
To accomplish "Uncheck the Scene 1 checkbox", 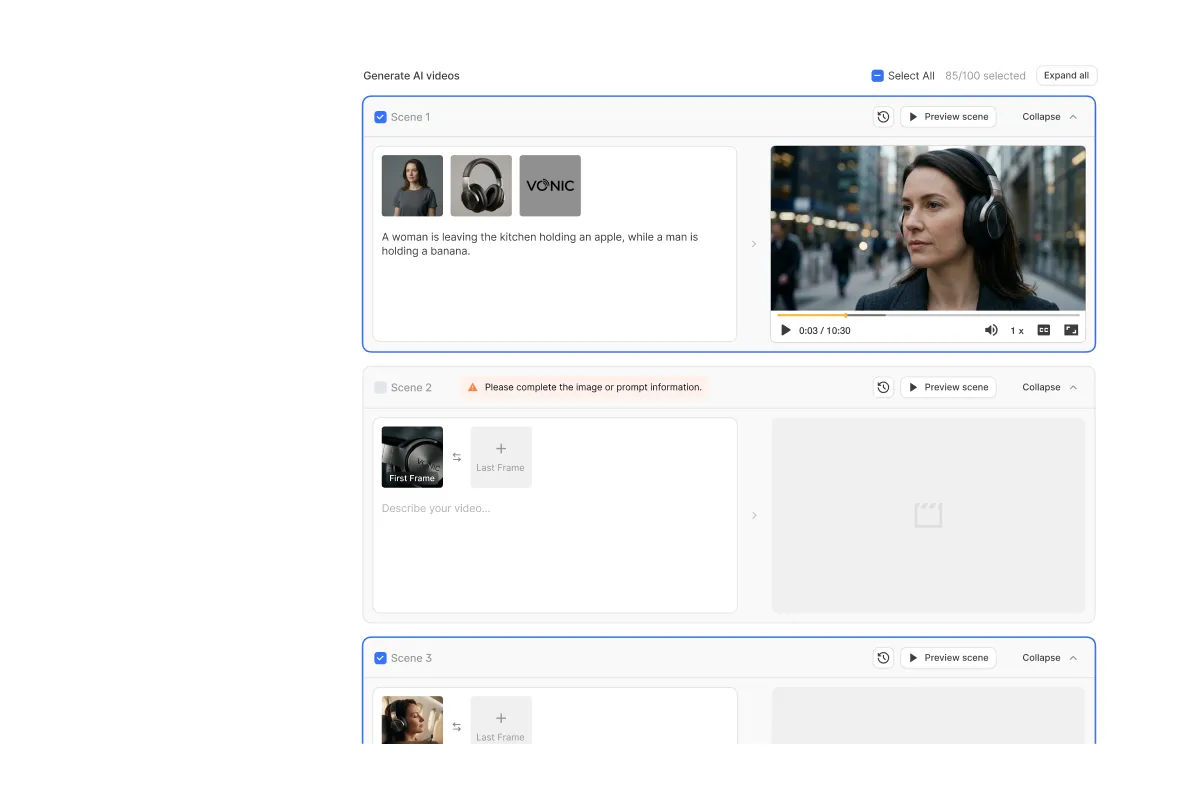I will (380, 117).
